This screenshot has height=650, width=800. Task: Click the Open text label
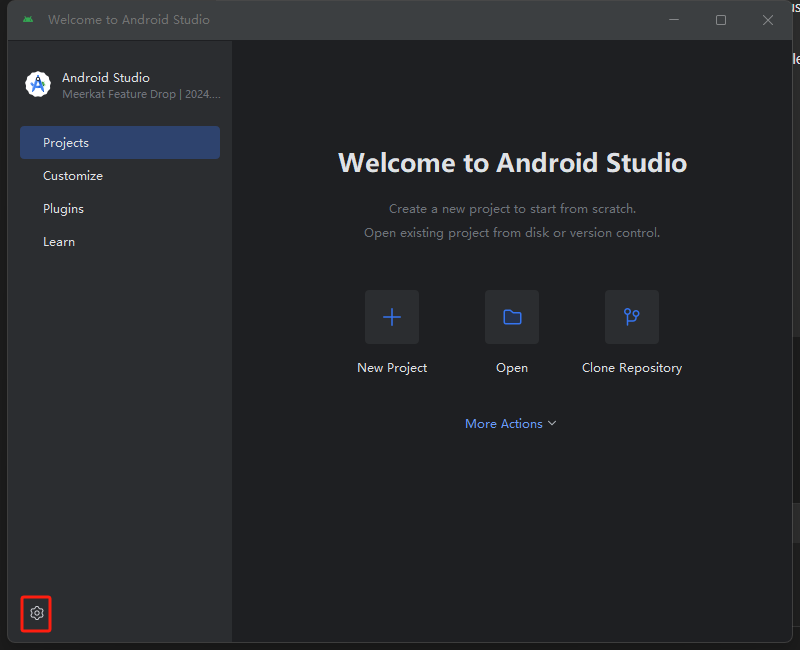coord(512,368)
